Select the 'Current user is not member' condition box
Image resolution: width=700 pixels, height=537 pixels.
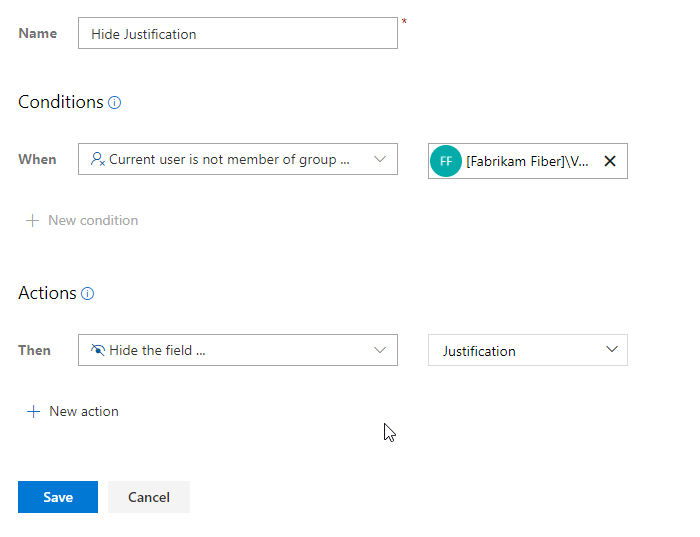238,159
